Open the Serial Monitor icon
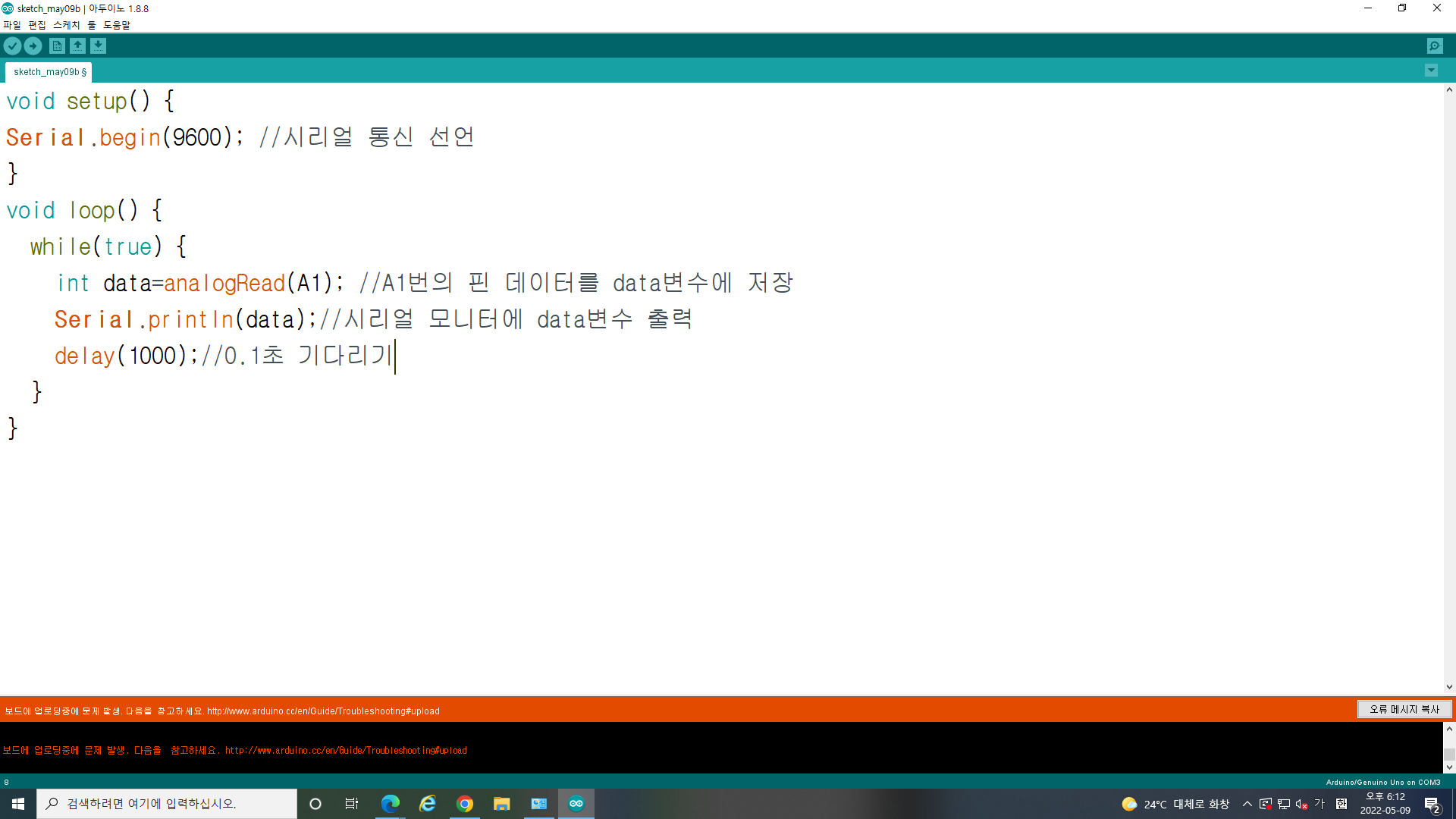 pyautogui.click(x=1435, y=46)
